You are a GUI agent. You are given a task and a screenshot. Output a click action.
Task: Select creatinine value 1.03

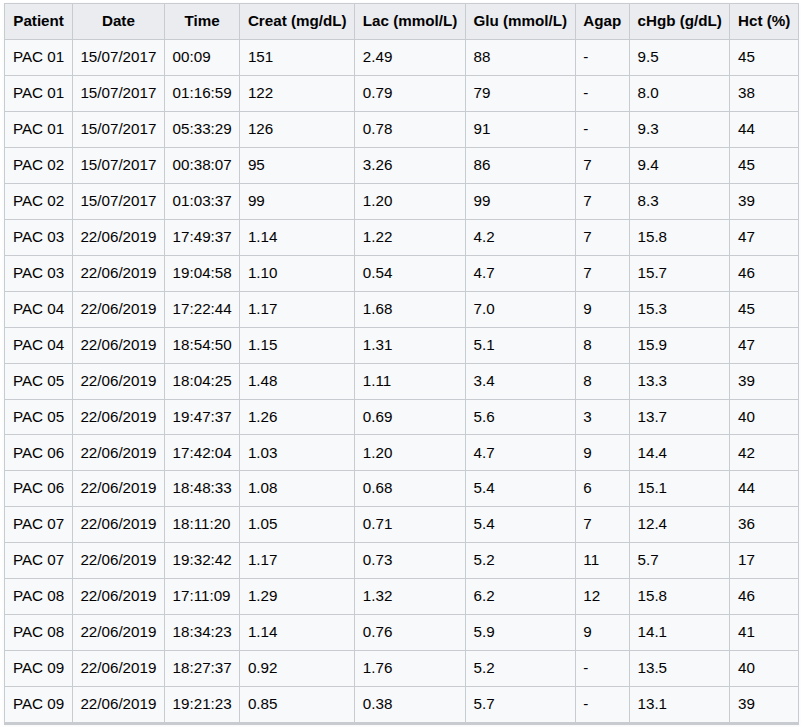pyautogui.click(x=297, y=453)
